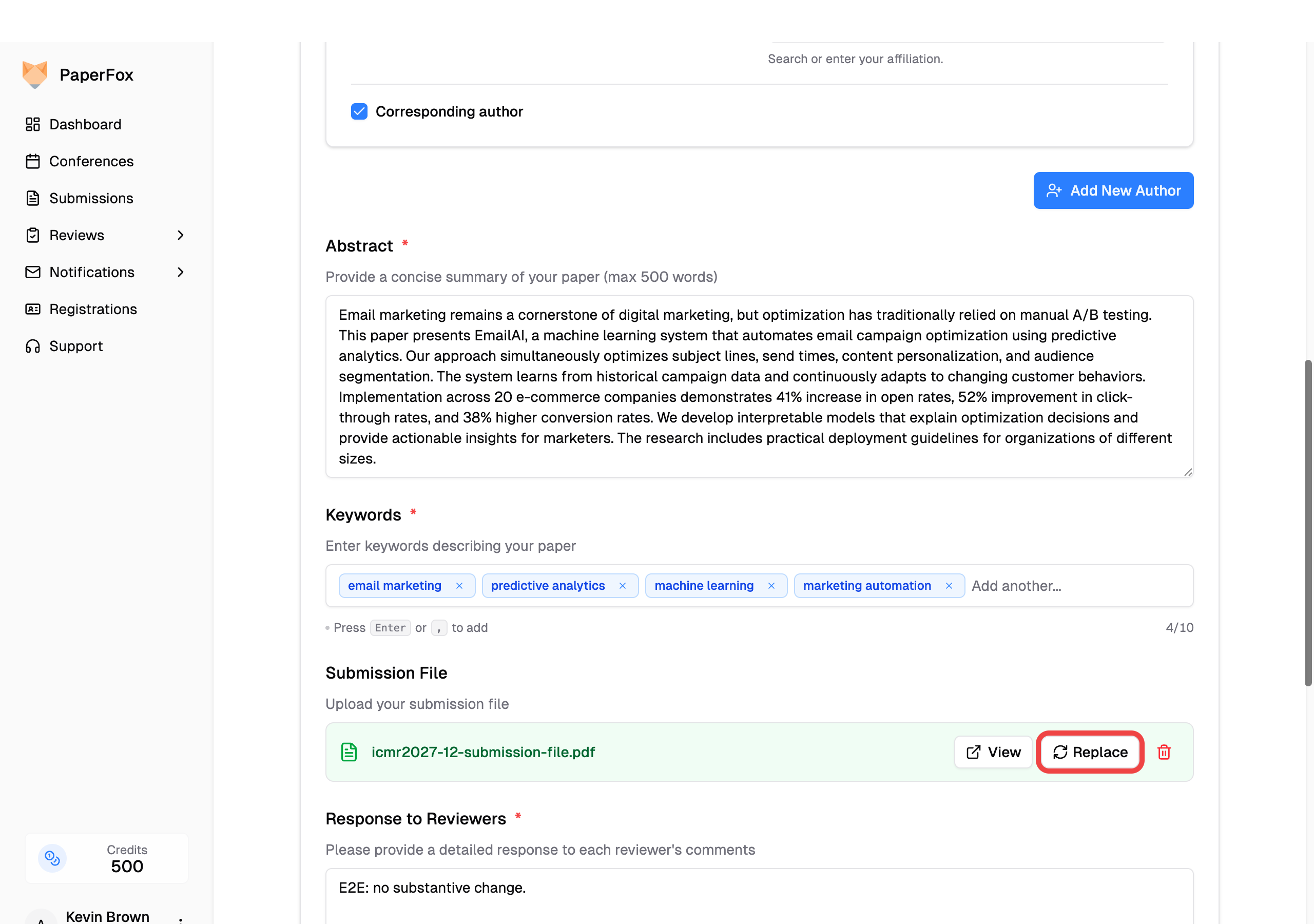1314x924 pixels.
Task: Click the Replace file button
Action: 1090,752
